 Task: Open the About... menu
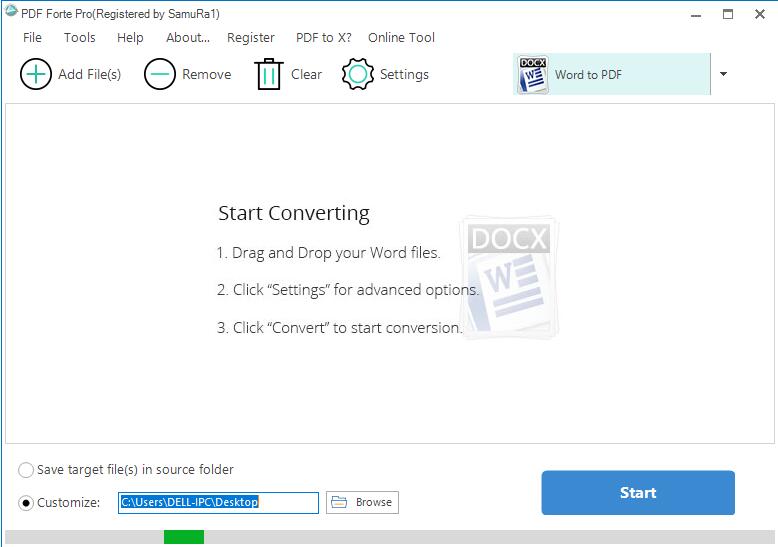click(x=188, y=38)
